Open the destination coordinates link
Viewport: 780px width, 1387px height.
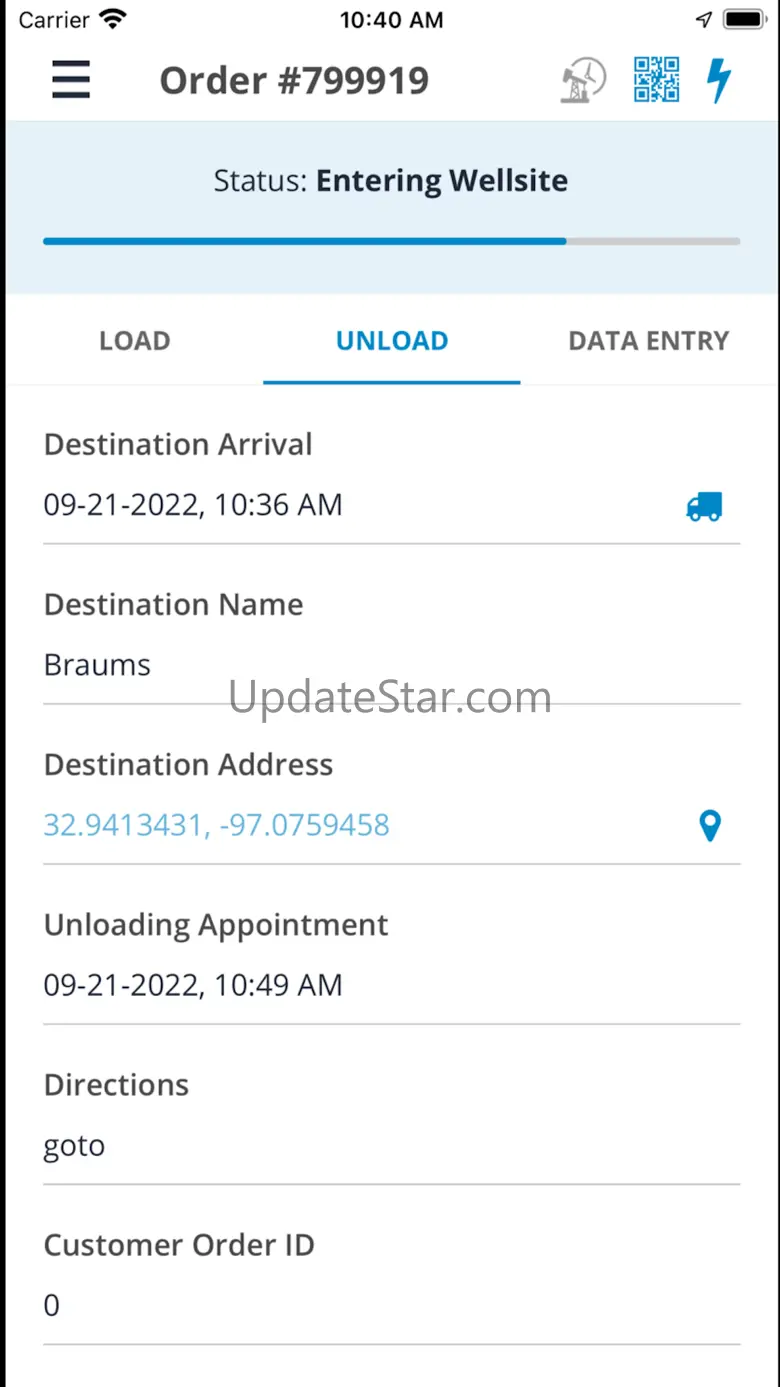click(x=216, y=825)
